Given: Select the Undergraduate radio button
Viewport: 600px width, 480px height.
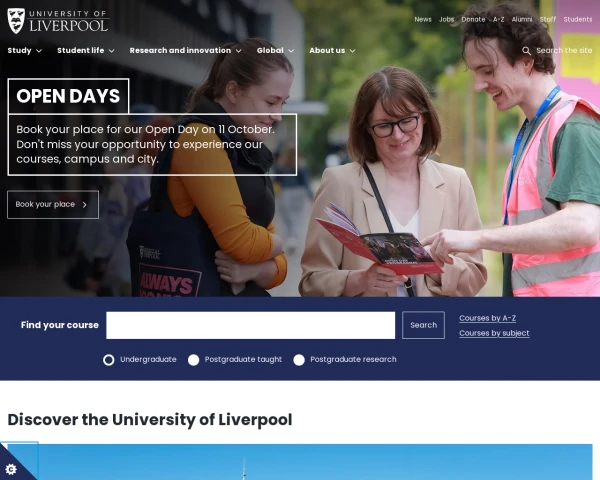Looking at the screenshot, I should 109,360.
